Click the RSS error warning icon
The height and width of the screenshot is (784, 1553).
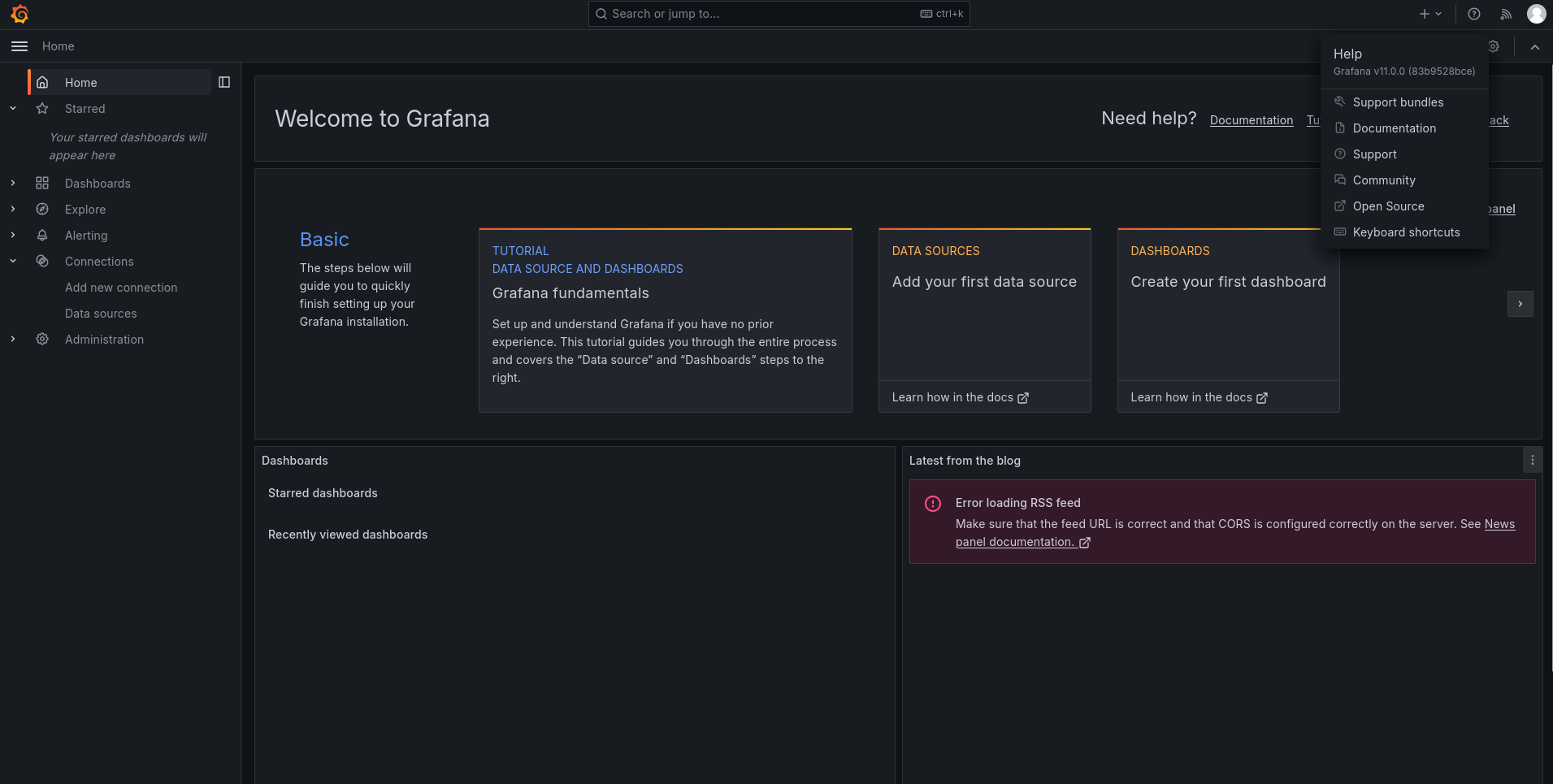[933, 504]
